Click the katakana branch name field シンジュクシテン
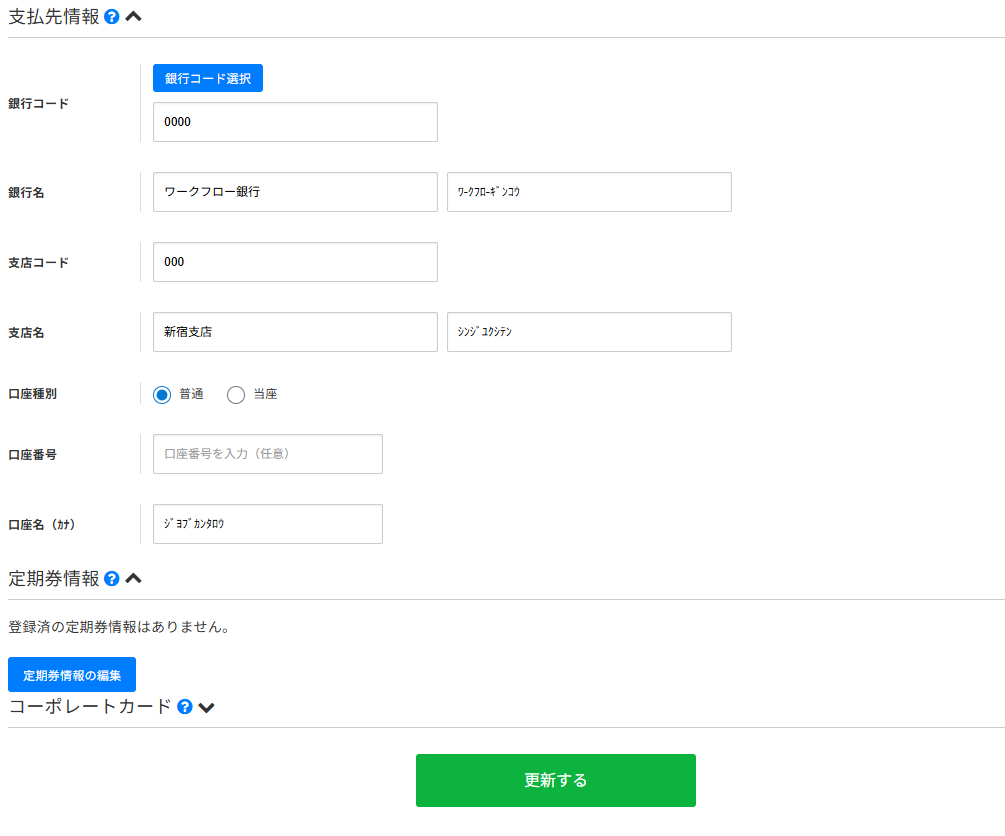1005x836 pixels. click(x=589, y=331)
